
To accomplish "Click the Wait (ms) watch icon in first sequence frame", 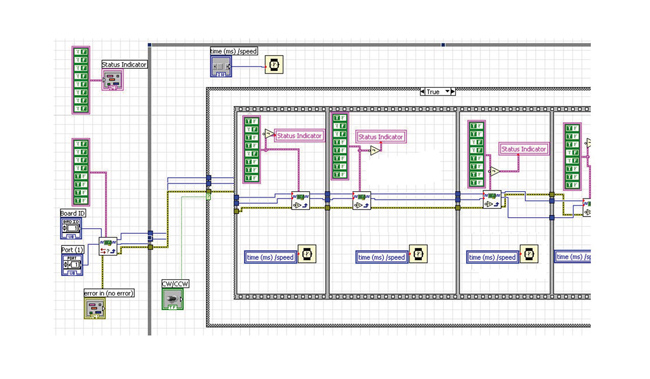I will click(307, 254).
